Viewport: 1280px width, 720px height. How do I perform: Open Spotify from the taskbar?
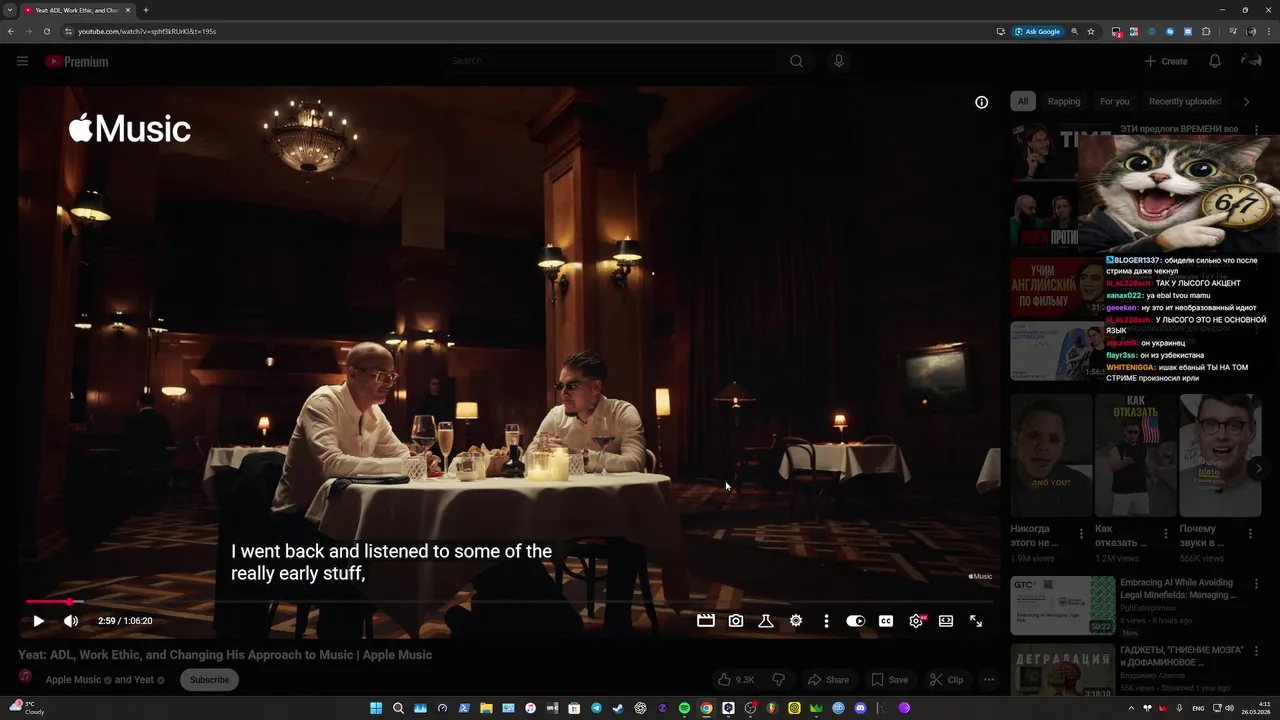684,708
